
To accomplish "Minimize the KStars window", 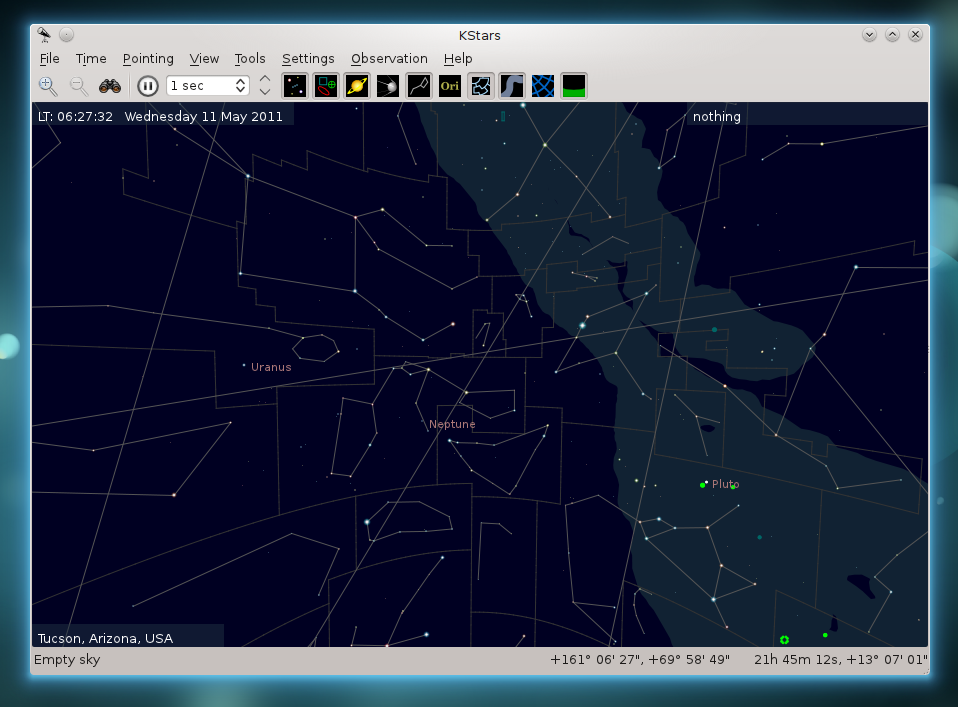I will (x=869, y=35).
